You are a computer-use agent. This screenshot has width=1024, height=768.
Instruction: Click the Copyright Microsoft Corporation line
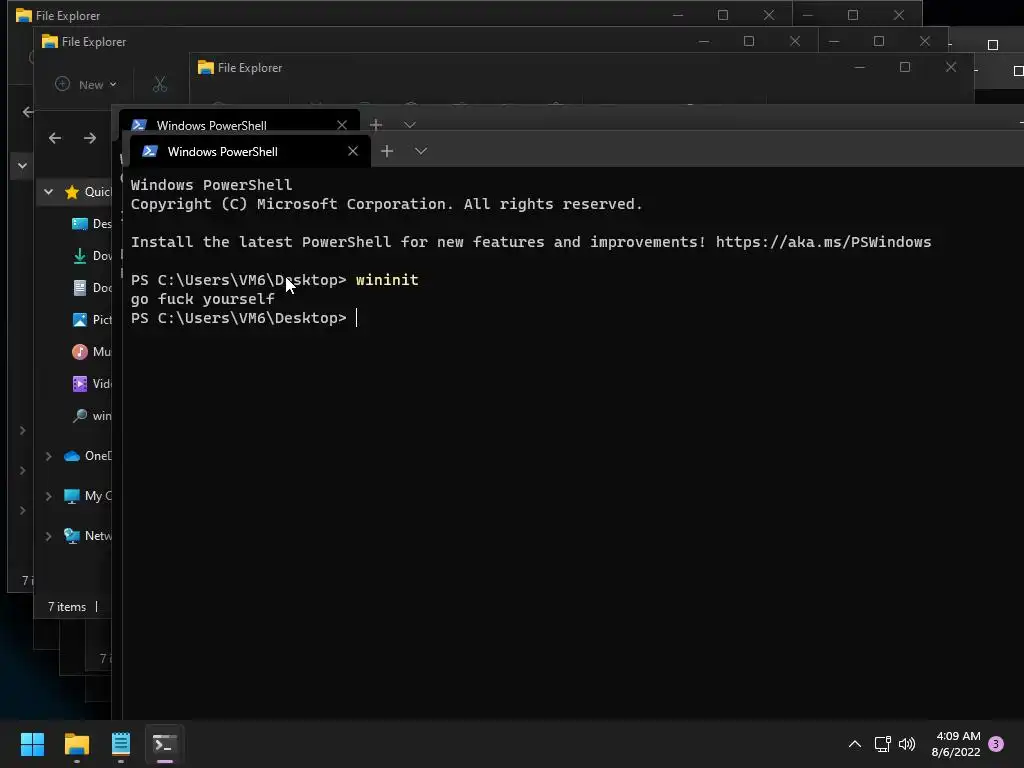[x=387, y=204]
